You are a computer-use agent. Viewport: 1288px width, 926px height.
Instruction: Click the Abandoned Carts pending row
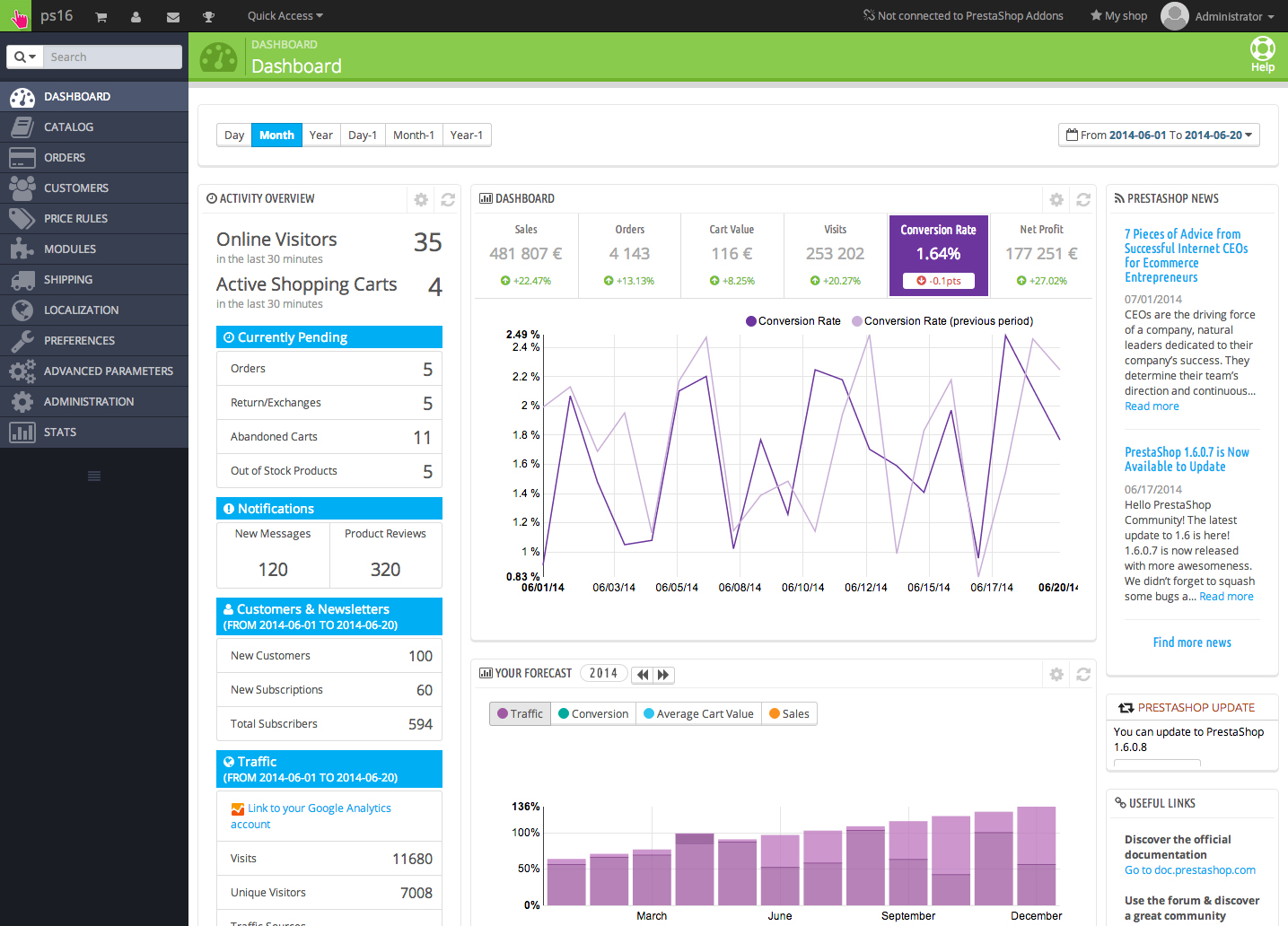pos(329,437)
